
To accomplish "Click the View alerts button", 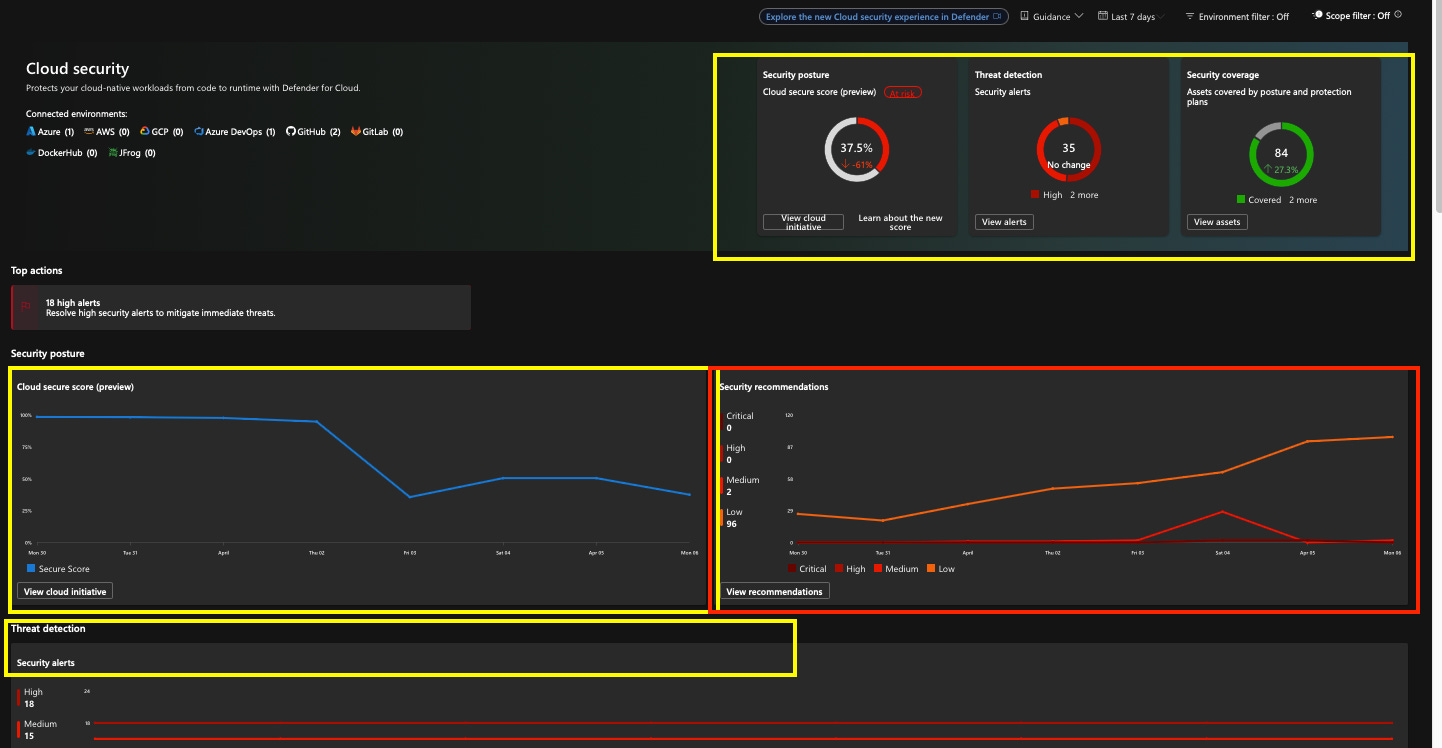I will click(x=1004, y=222).
